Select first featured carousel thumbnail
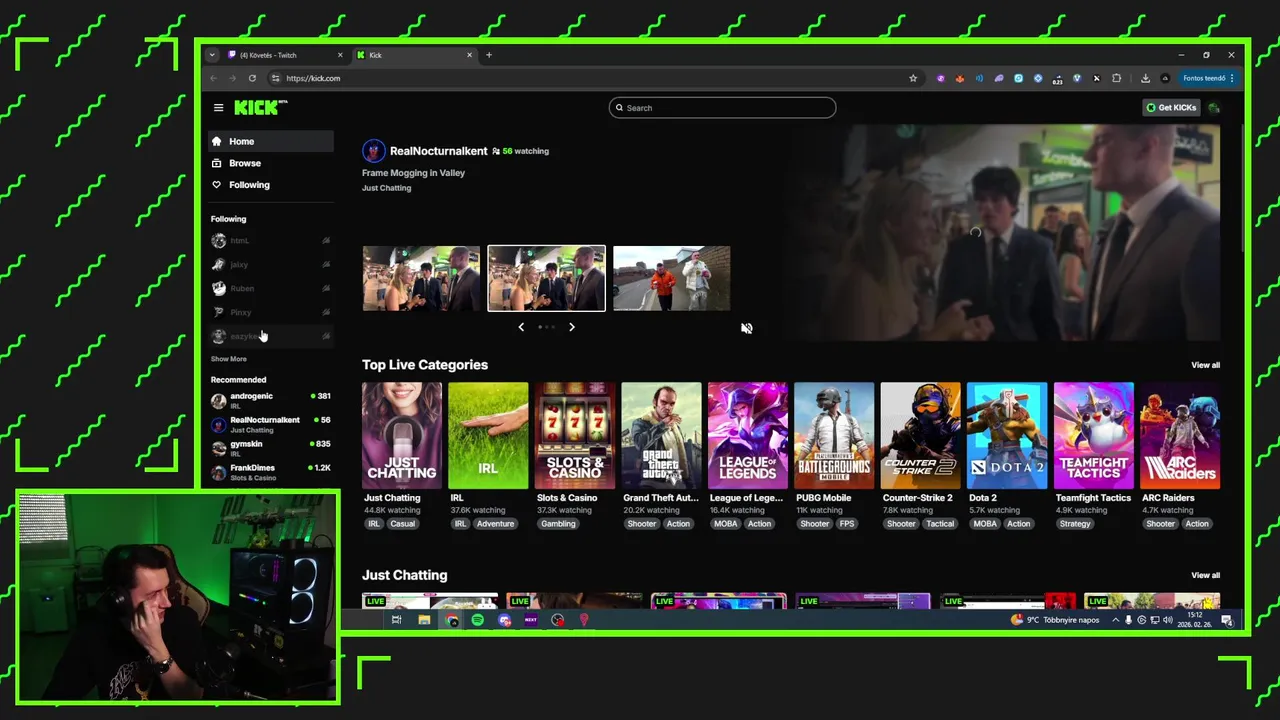 point(421,278)
